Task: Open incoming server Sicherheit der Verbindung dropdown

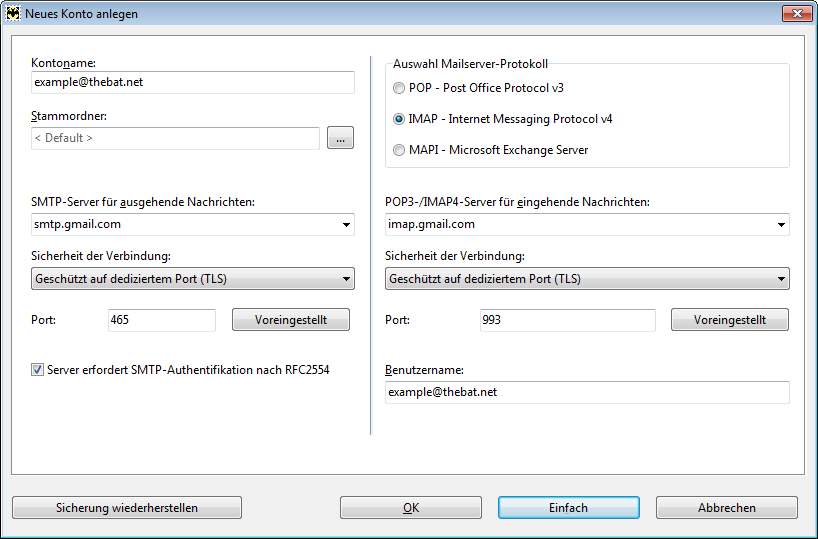Action: pyautogui.click(x=780, y=279)
